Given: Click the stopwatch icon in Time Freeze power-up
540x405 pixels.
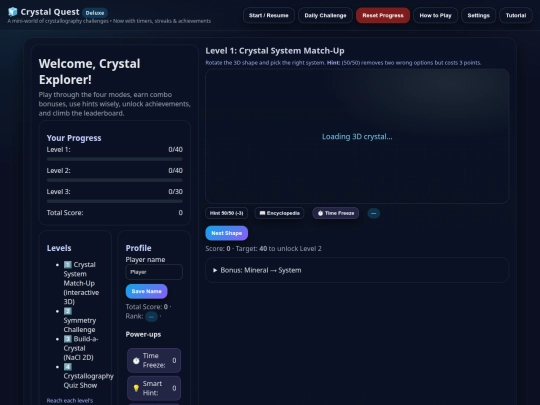Looking at the screenshot, I should (x=136, y=360).
